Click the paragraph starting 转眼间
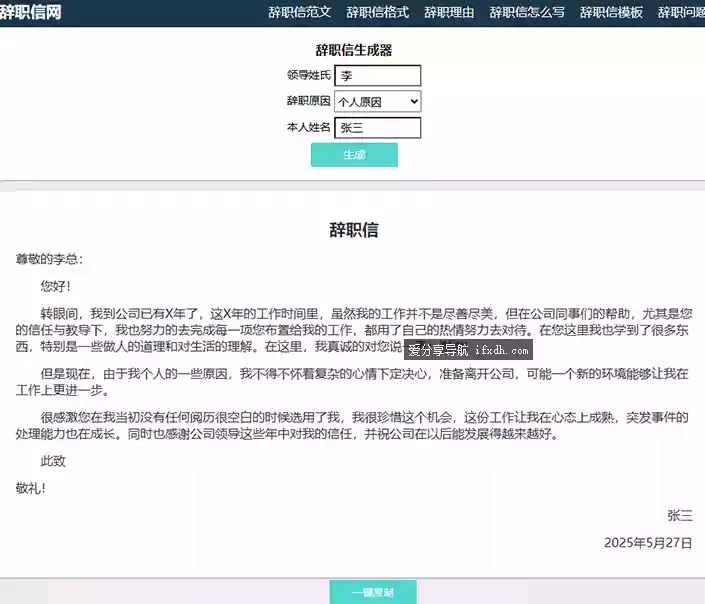The width and height of the screenshot is (705, 604). (354, 330)
